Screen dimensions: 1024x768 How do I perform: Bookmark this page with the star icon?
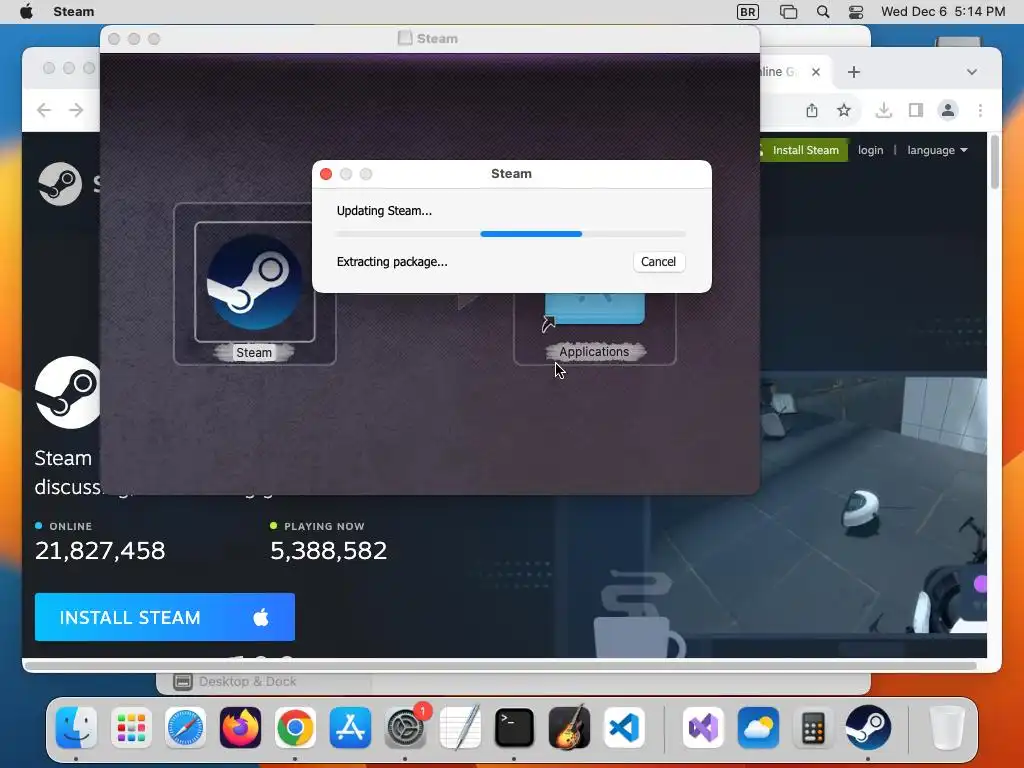click(x=844, y=110)
